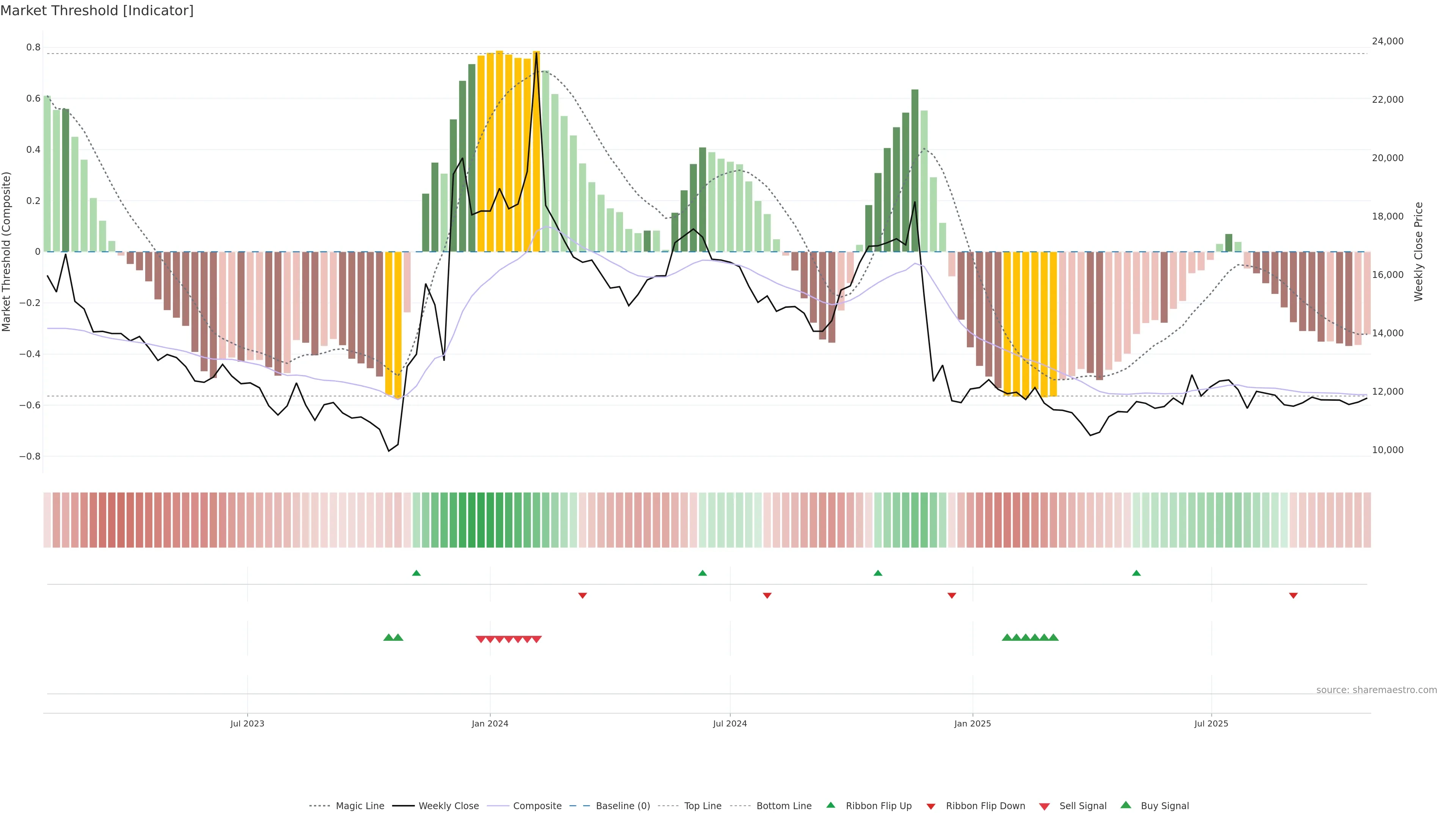The image size is (1456, 819).
Task: Click the Jan 2024 x-axis label
Action: click(x=490, y=723)
